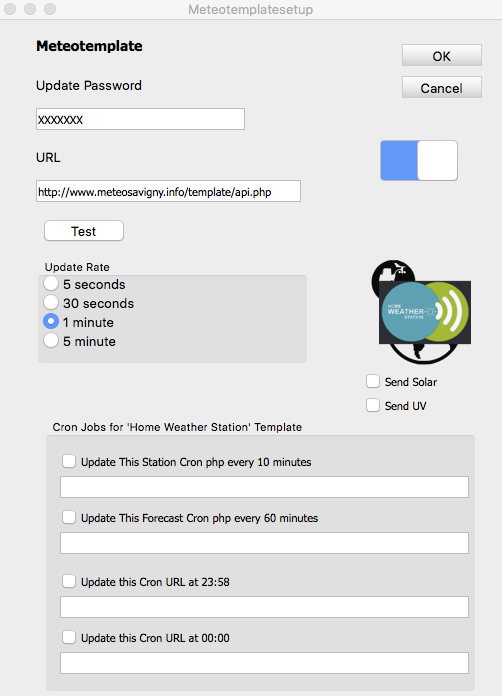Click the Test button
This screenshot has height=696, width=502.
[x=84, y=231]
